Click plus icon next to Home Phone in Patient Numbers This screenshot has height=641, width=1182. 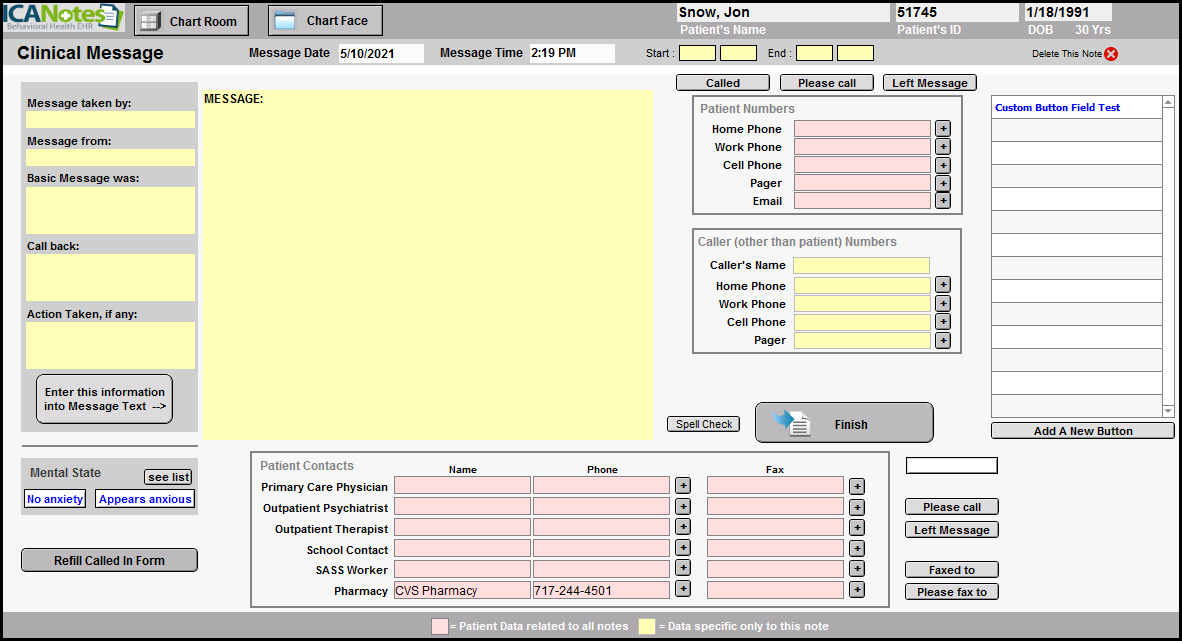pyautogui.click(x=942, y=129)
